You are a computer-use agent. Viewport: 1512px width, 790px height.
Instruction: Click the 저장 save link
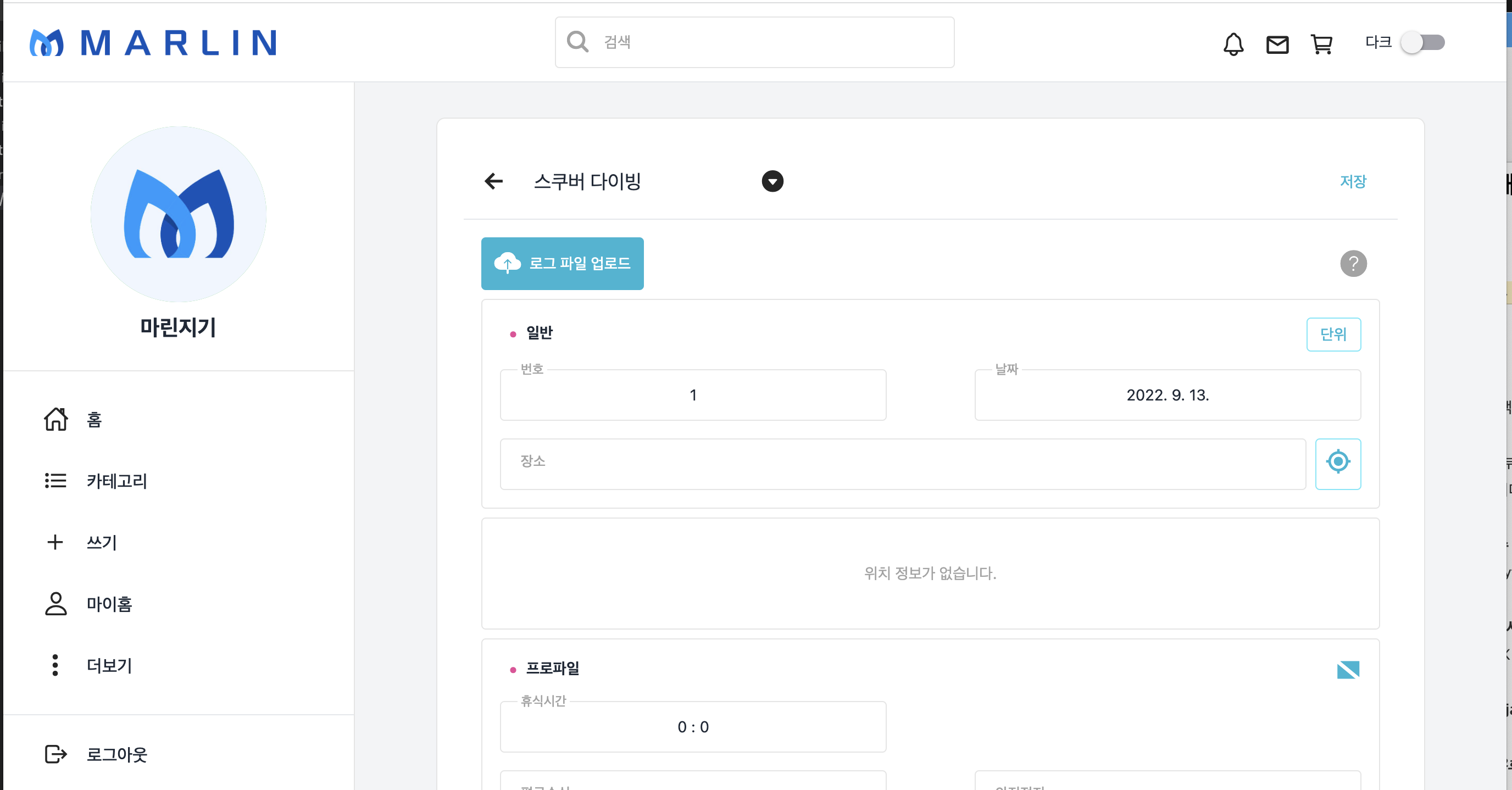pos(1353,181)
